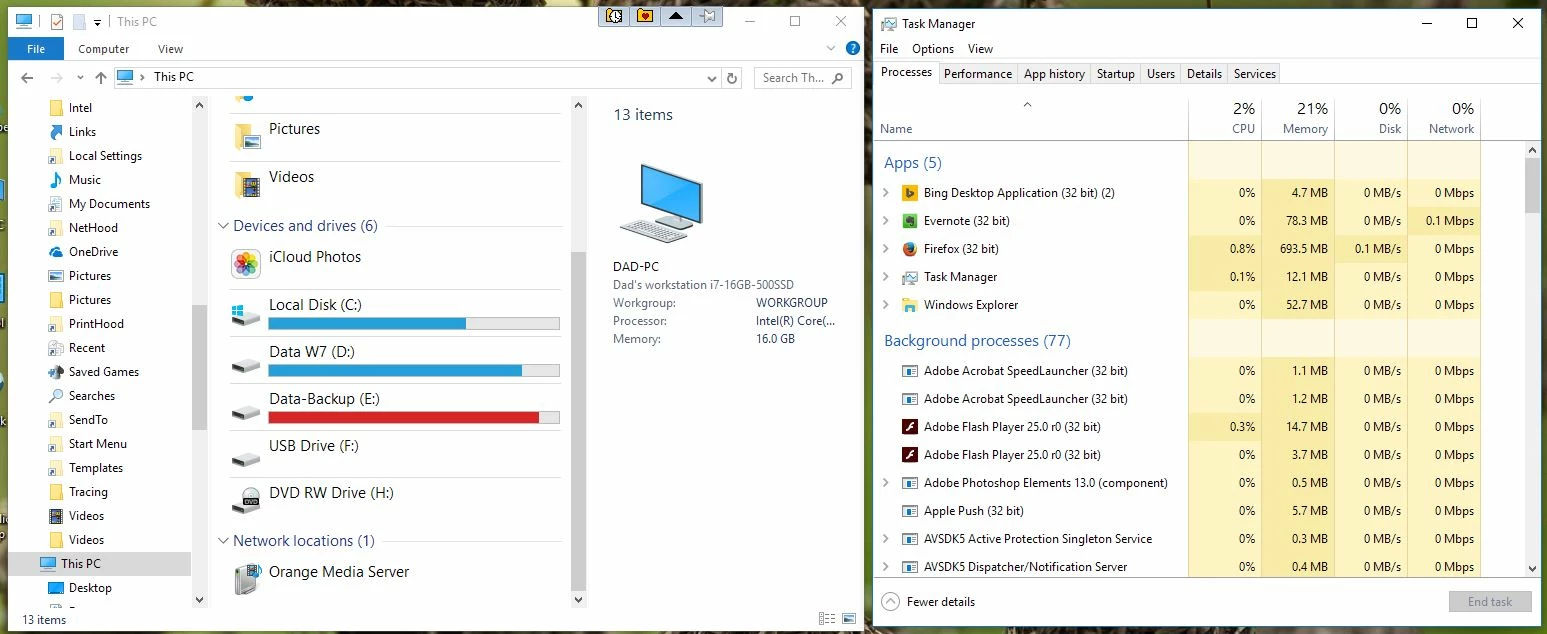Go back in Explorer navigation
This screenshot has height=634, width=1547.
coord(26,77)
